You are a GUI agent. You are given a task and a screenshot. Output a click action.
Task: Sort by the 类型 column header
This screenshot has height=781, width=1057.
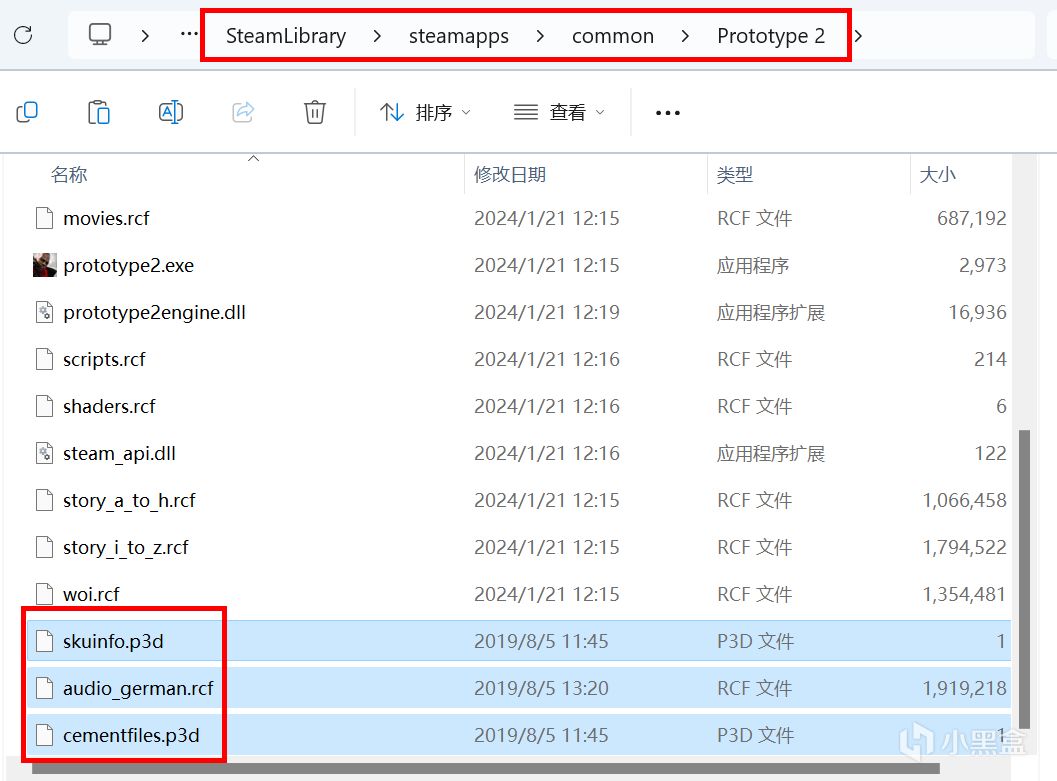(x=734, y=175)
